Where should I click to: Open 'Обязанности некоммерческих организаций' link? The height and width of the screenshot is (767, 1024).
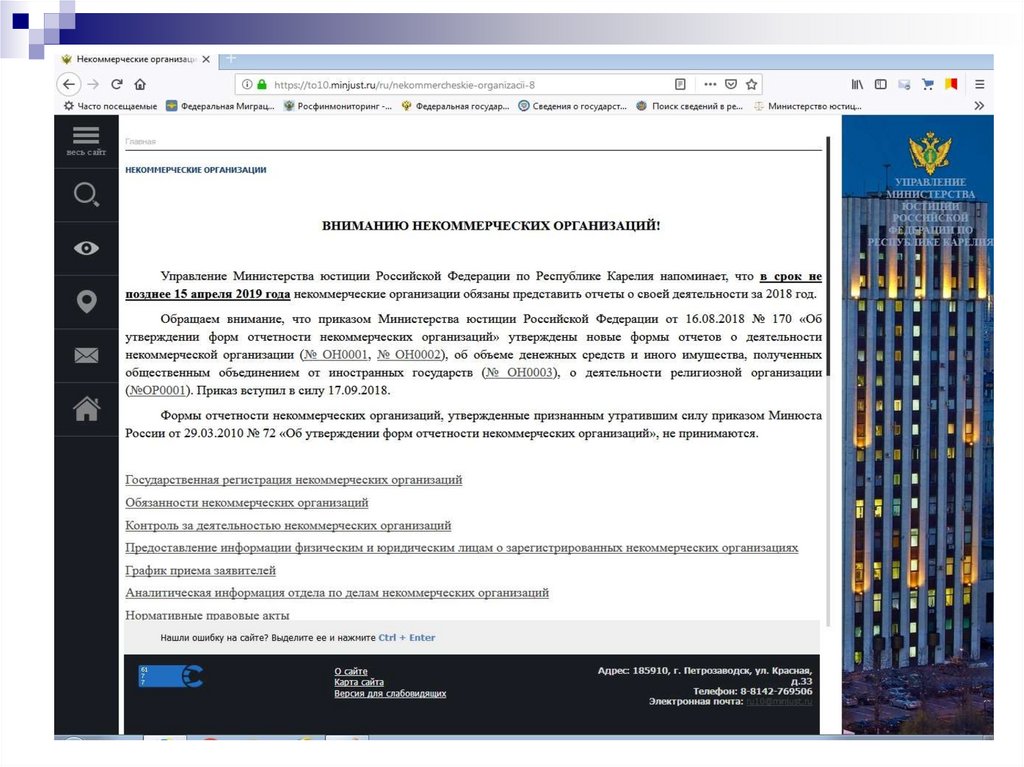[247, 503]
